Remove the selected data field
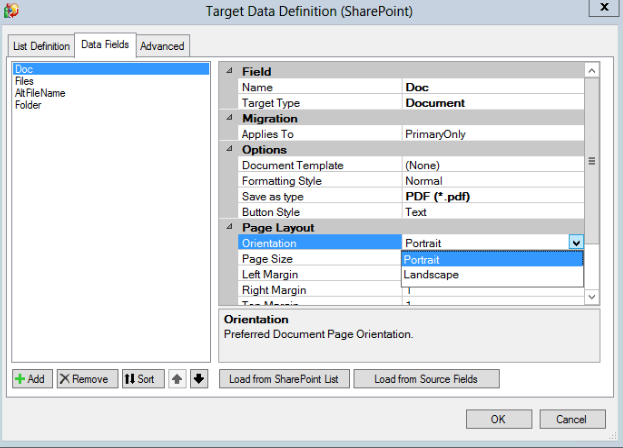This screenshot has width=623, height=448. coord(87,379)
